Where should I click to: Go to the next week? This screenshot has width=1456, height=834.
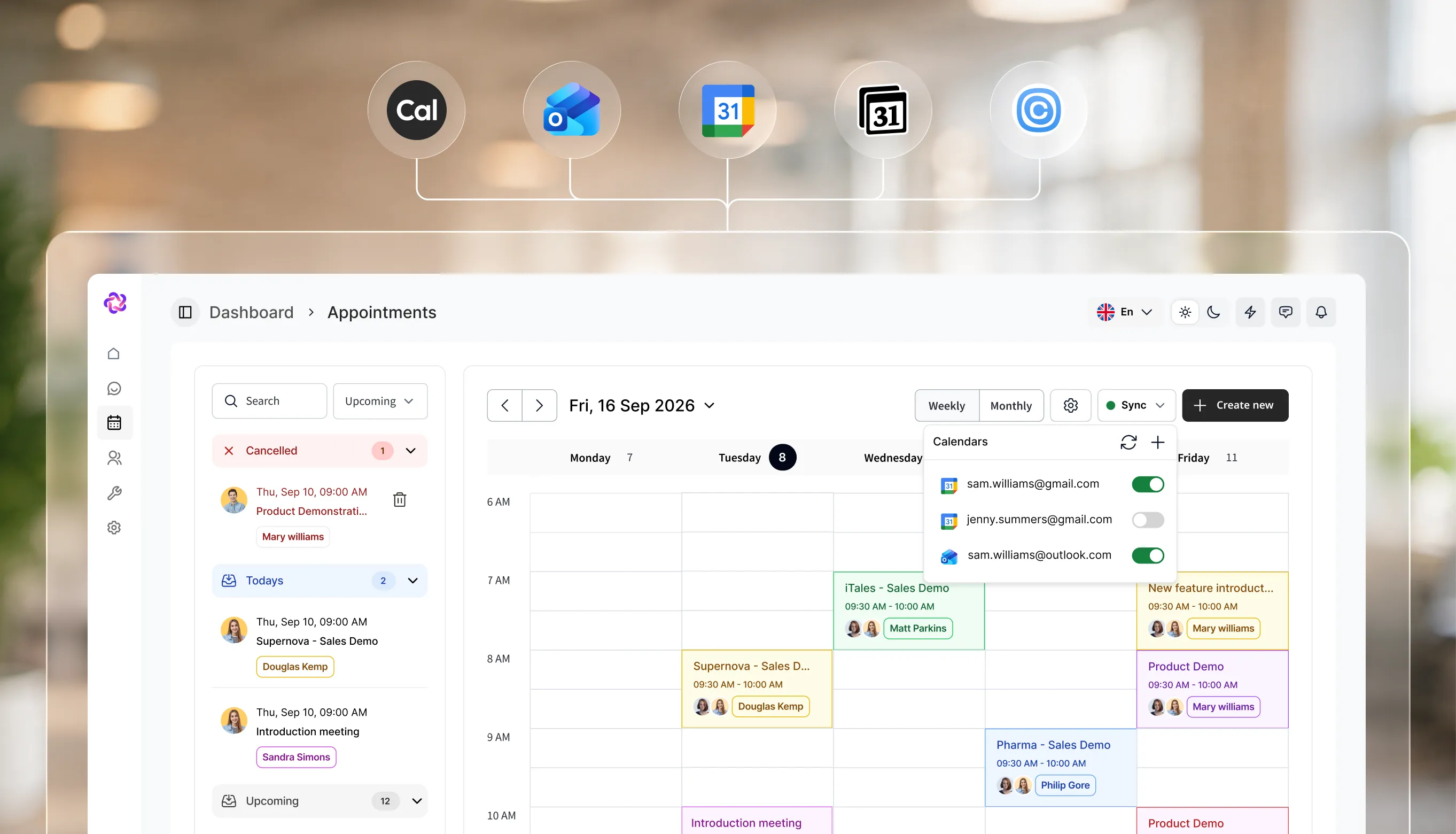click(x=539, y=406)
